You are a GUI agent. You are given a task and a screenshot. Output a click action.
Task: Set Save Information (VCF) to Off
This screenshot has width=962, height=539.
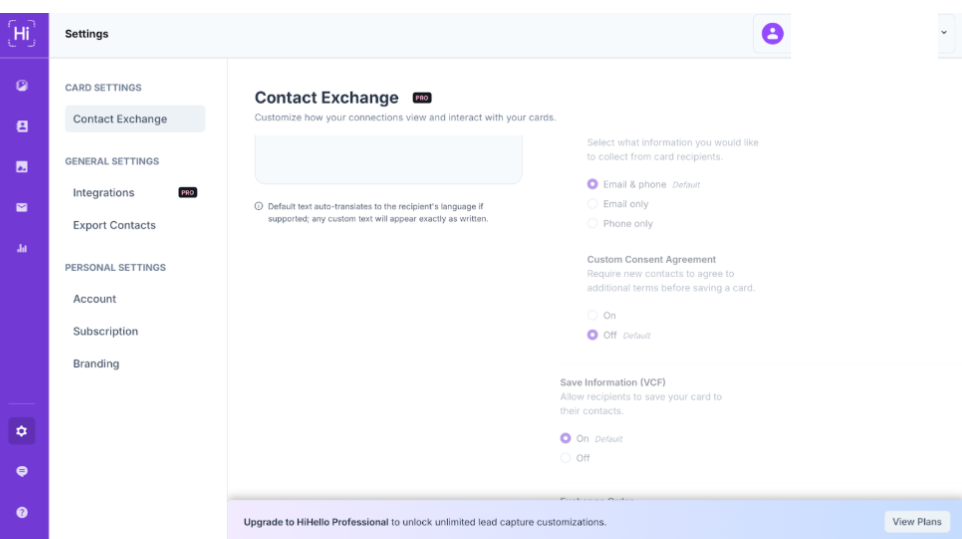[x=566, y=458]
